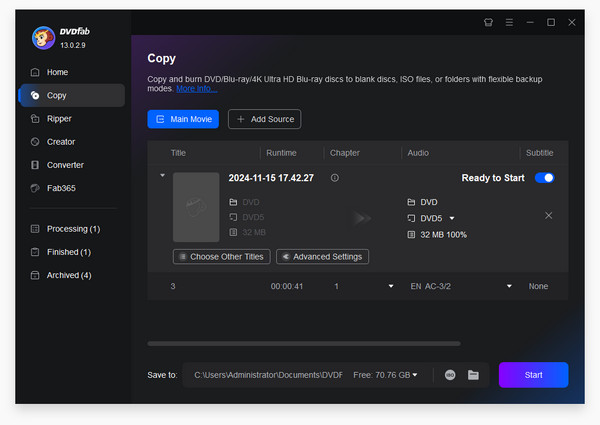This screenshot has width=600, height=425.
Task: Open Fab365 in sidebar
Action: [72, 188]
